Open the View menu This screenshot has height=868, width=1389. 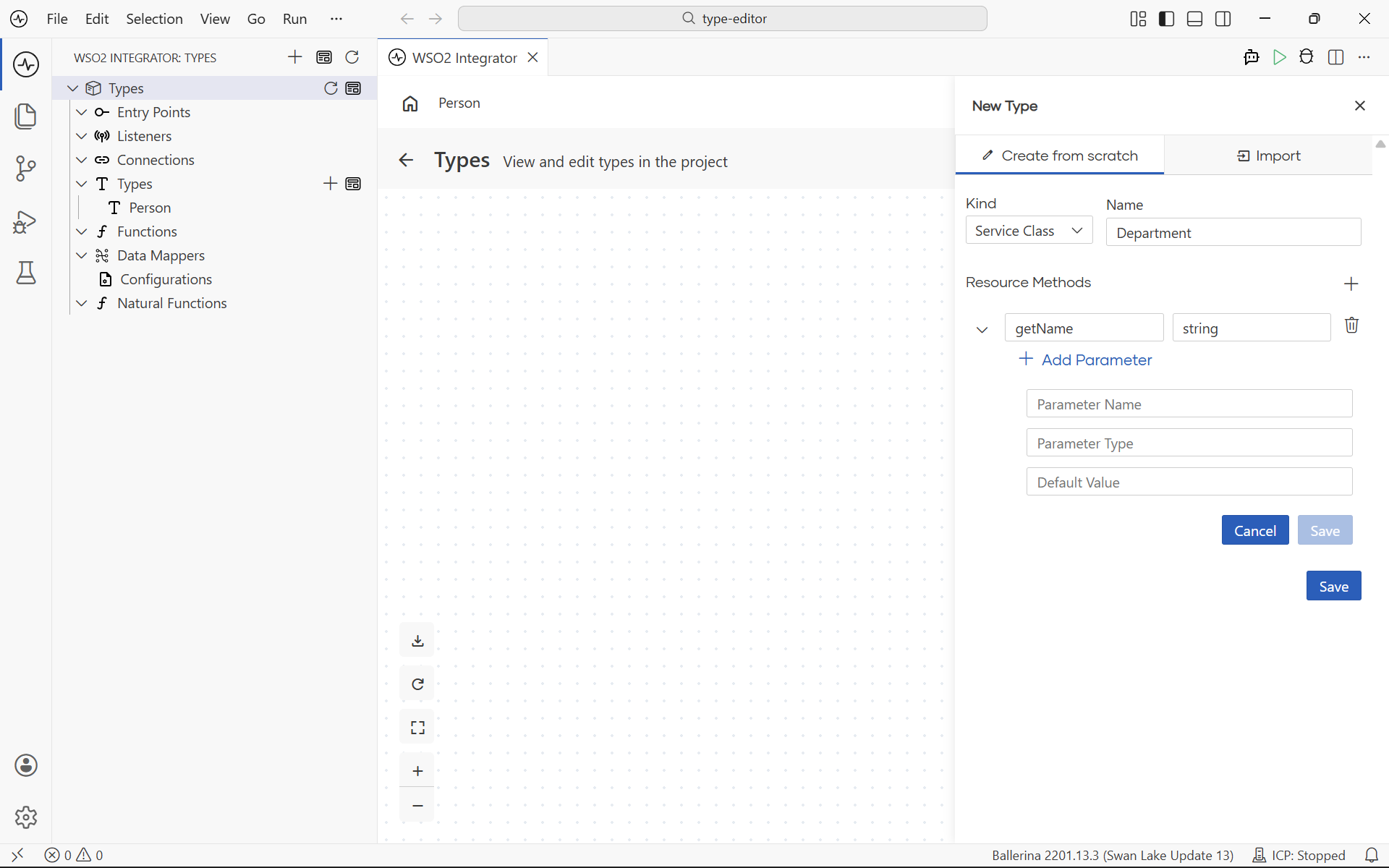215,19
